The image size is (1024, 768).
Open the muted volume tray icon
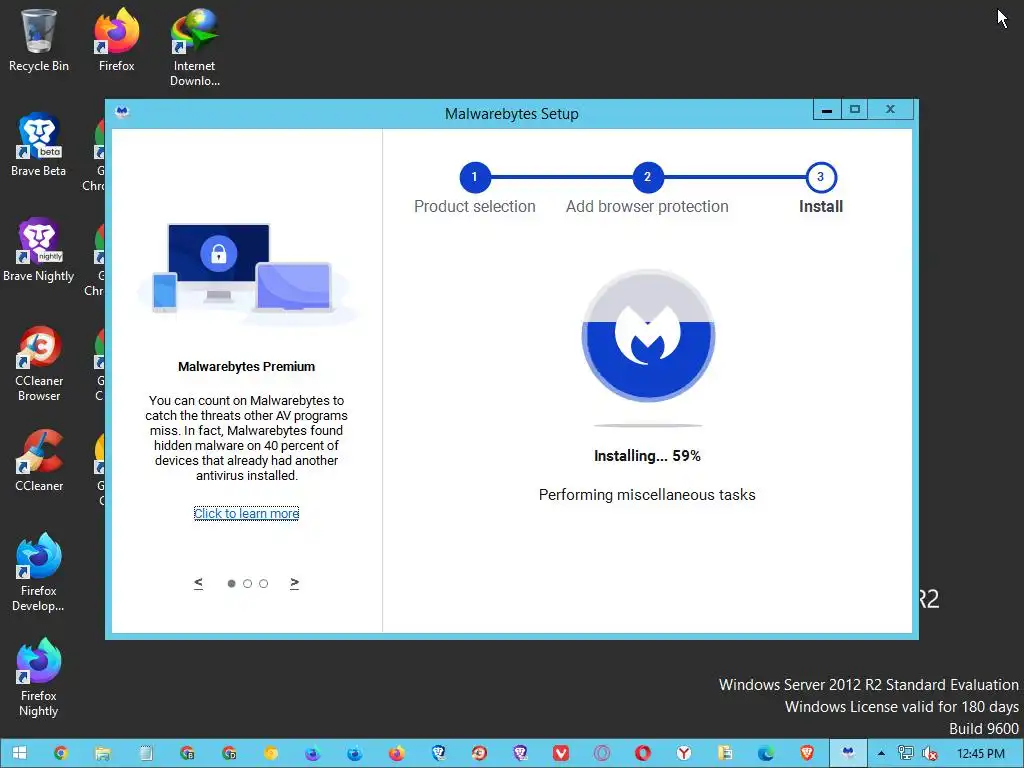pos(929,753)
